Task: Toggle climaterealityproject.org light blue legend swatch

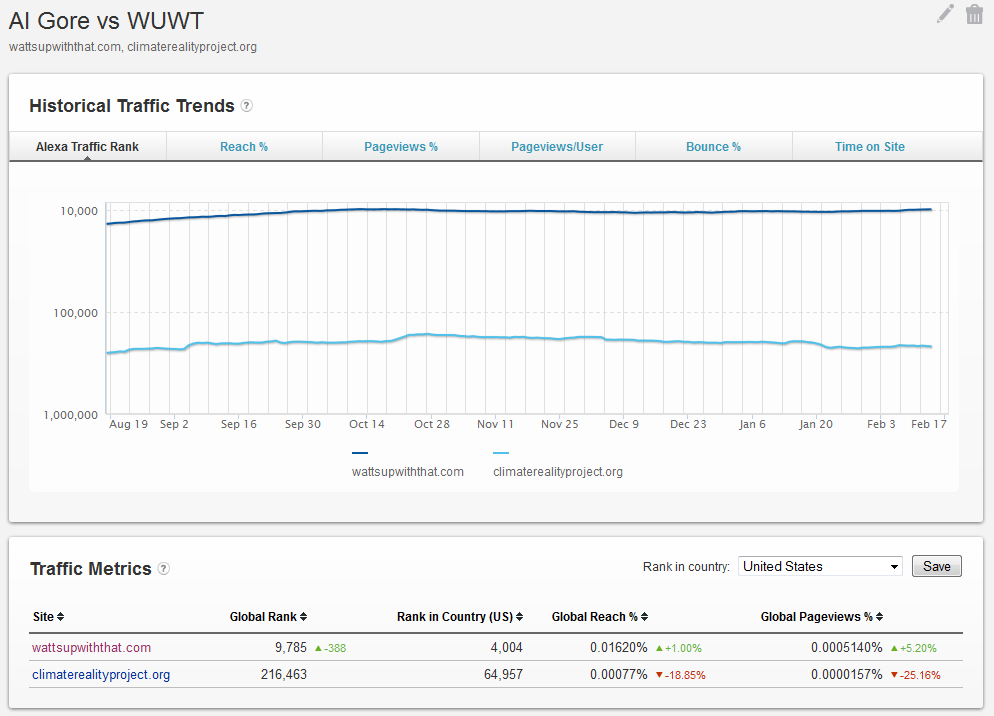Action: tap(501, 453)
